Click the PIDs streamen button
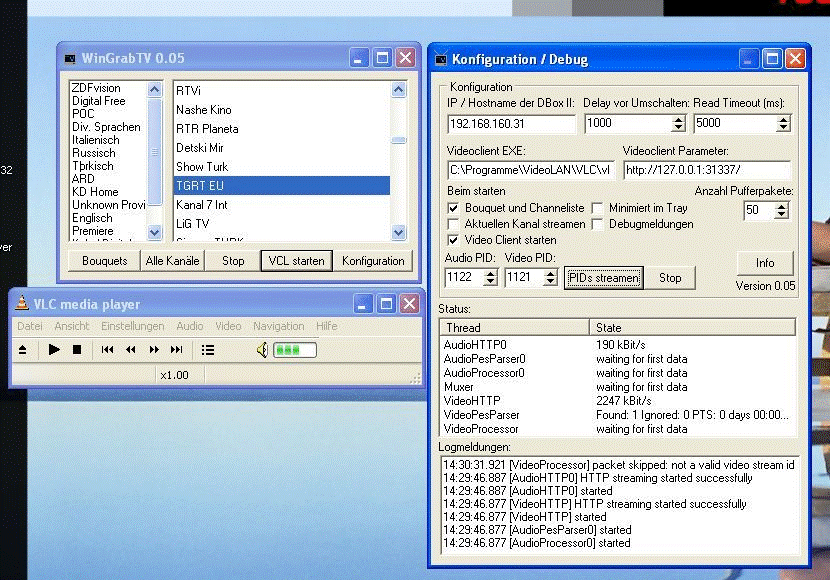Image resolution: width=830 pixels, height=580 pixels. 603,278
